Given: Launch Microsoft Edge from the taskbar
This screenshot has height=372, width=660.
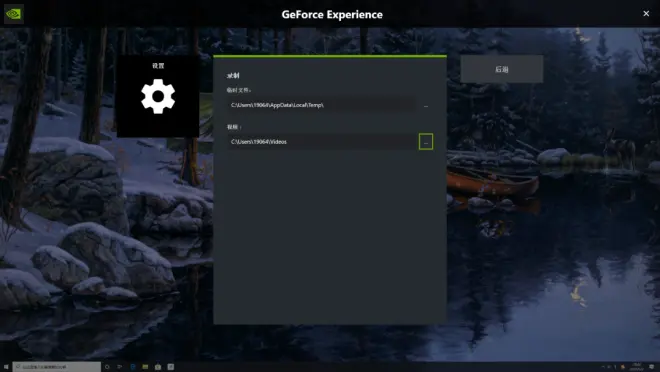Looking at the screenshot, I should (133, 367).
